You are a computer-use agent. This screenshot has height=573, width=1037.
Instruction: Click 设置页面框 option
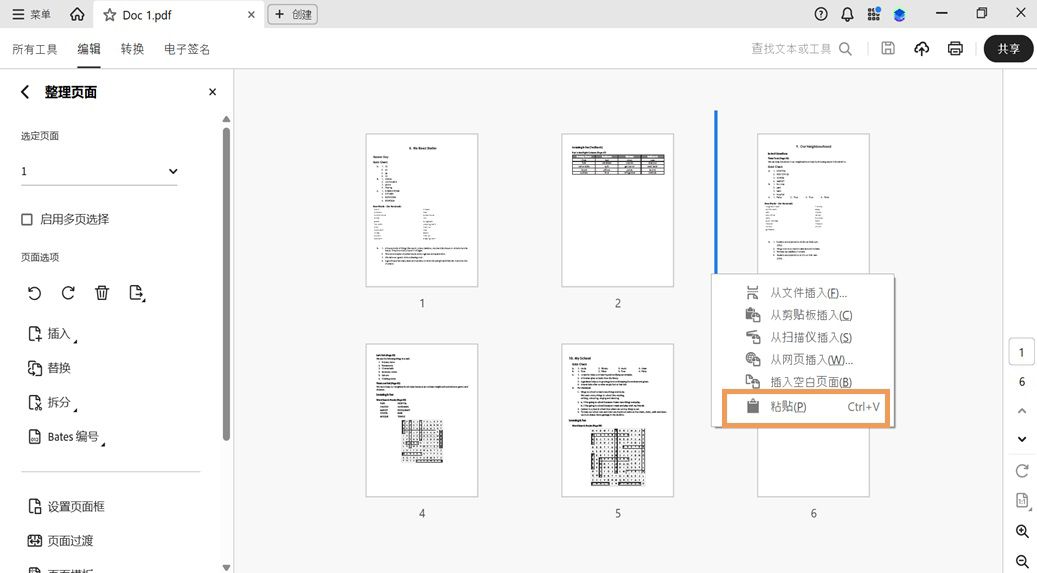point(66,506)
